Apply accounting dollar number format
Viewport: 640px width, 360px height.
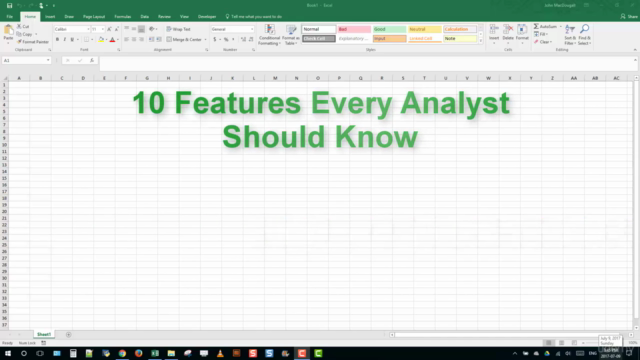click(215, 40)
